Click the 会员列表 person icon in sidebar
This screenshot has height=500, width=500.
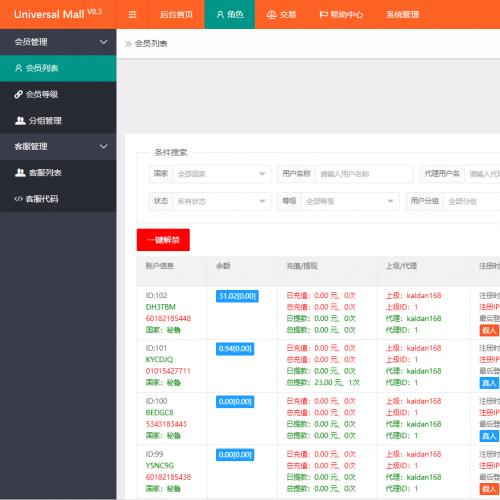(18, 68)
